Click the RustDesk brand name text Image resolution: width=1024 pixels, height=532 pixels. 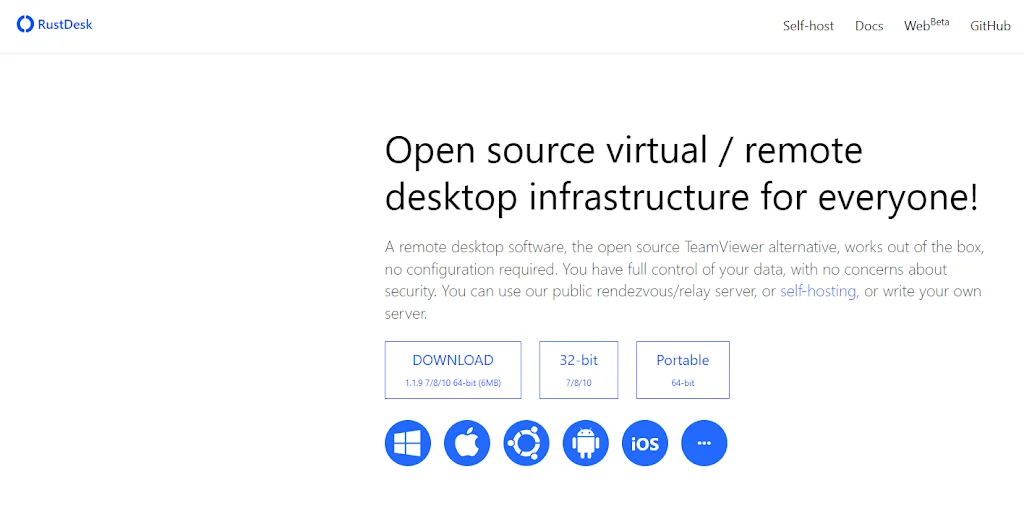[x=65, y=24]
